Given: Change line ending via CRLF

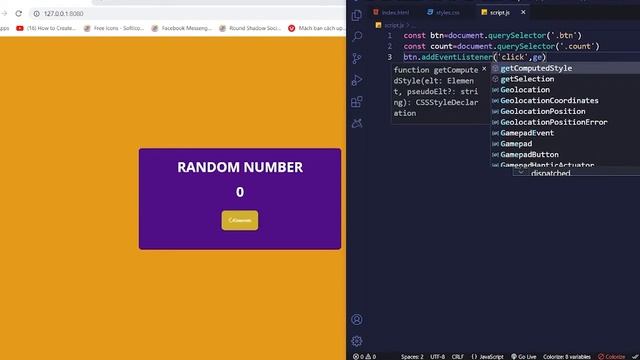Looking at the screenshot, I should [x=457, y=356].
